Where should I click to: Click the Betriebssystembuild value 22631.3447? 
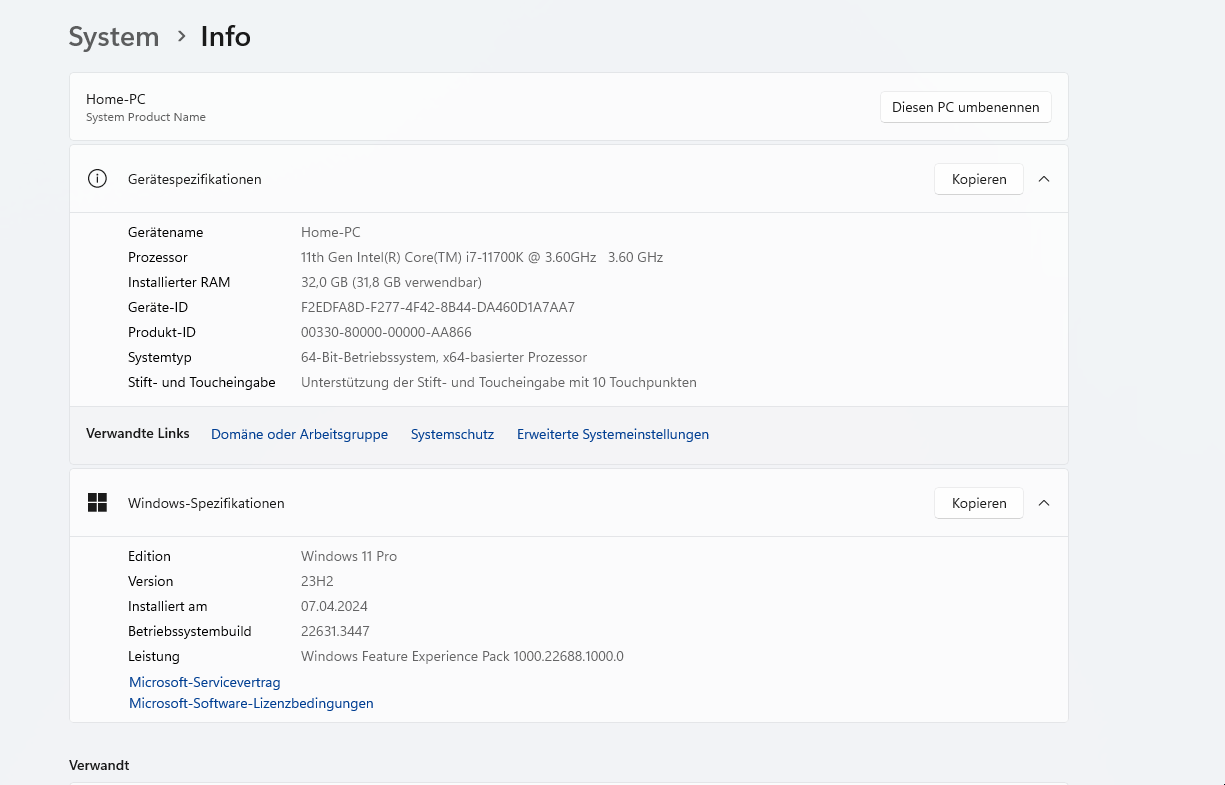coord(335,631)
